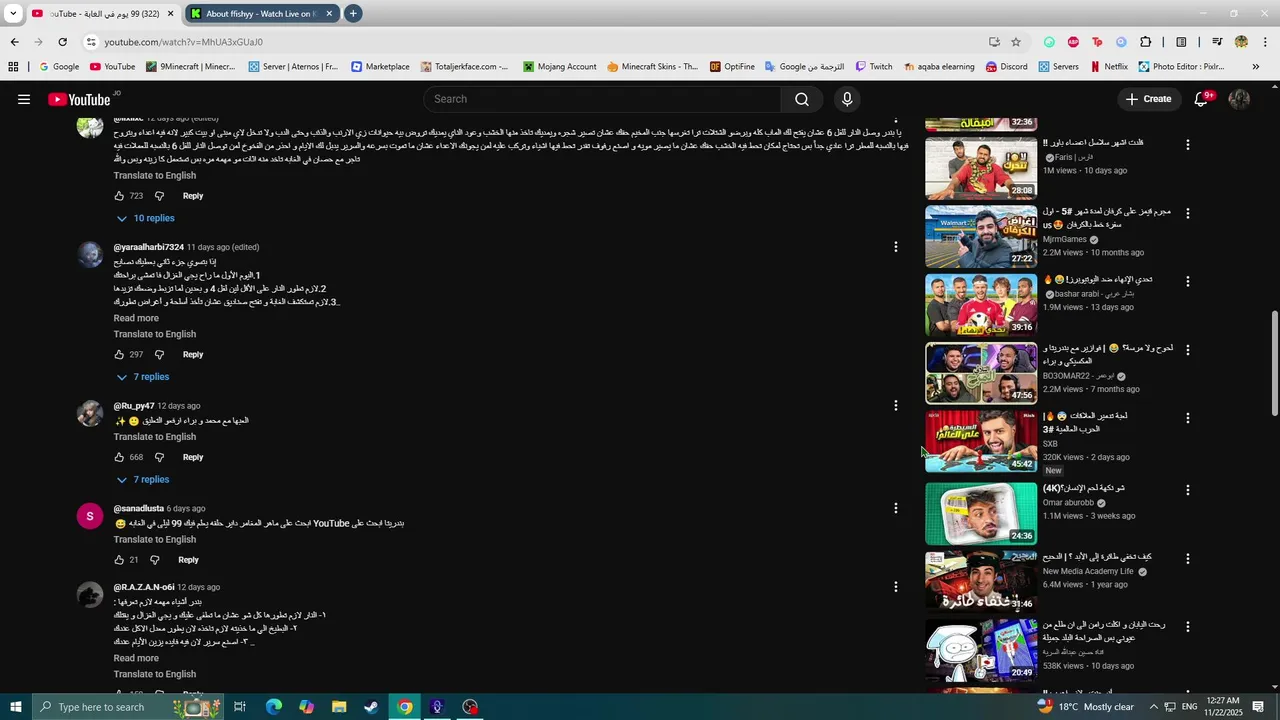Screen dimensions: 1280x720
Task: Expand 7 replies under @yaraalharbi7324 comment
Action: pos(142,377)
